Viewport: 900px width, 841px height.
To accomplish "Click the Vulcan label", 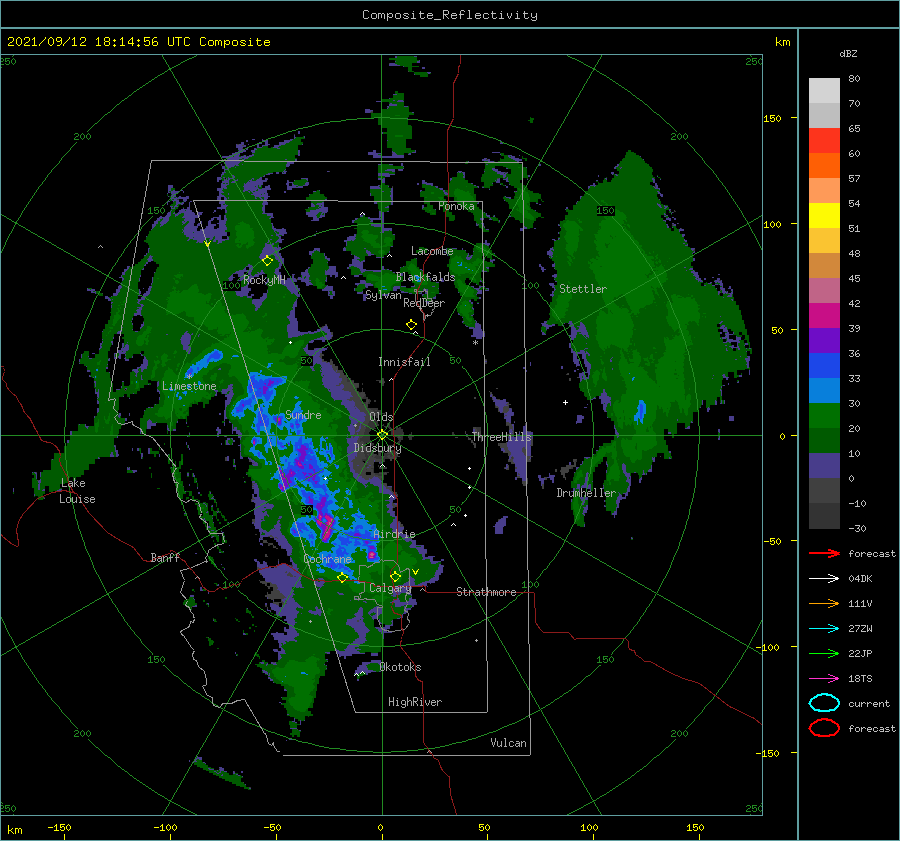I will point(508,743).
